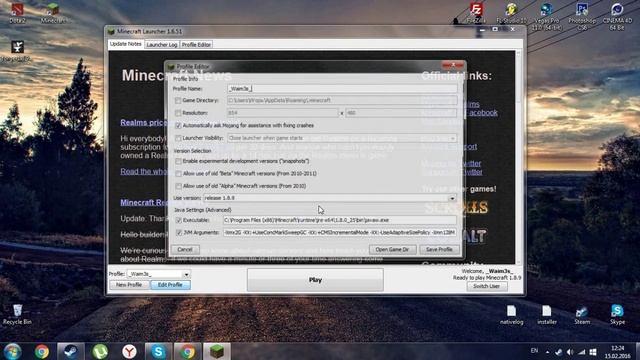Switch to Minecraft launcher taskbar button

(x=217, y=351)
